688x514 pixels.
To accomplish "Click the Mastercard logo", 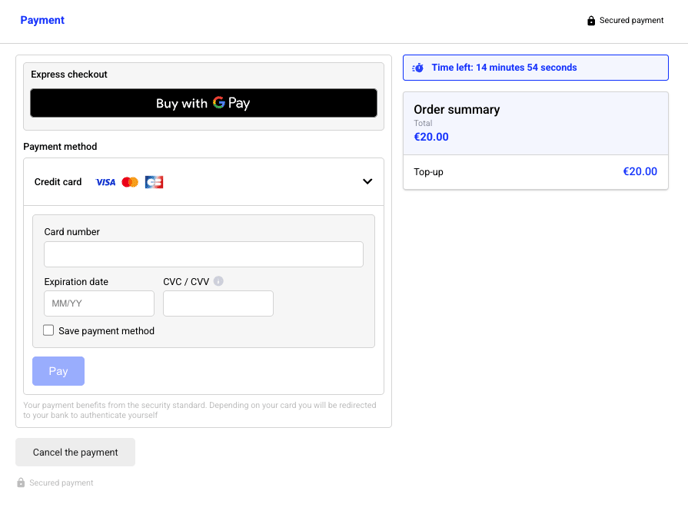I will (130, 182).
